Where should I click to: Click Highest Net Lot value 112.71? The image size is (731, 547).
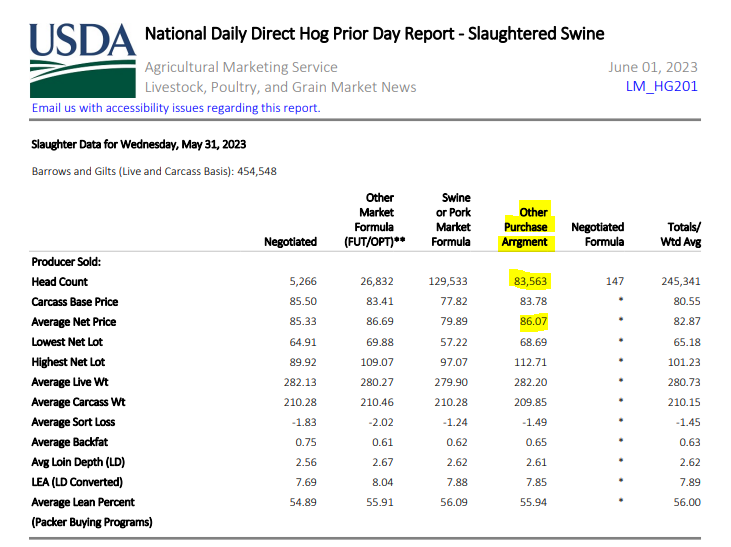coord(531,362)
